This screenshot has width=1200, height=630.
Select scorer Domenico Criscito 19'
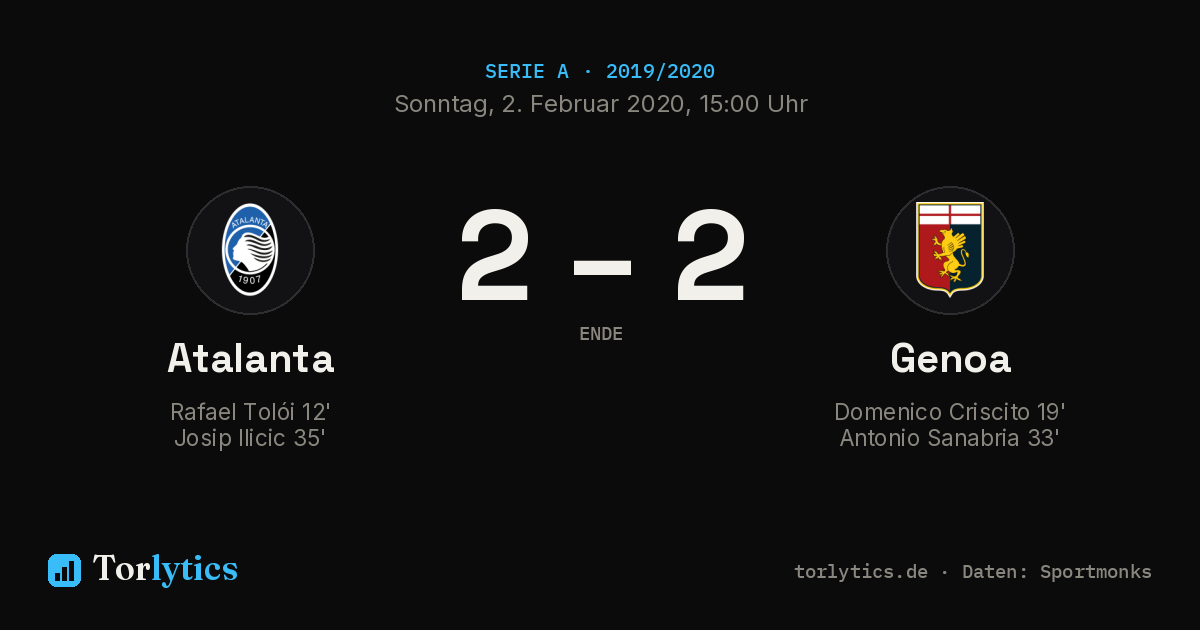click(x=950, y=412)
